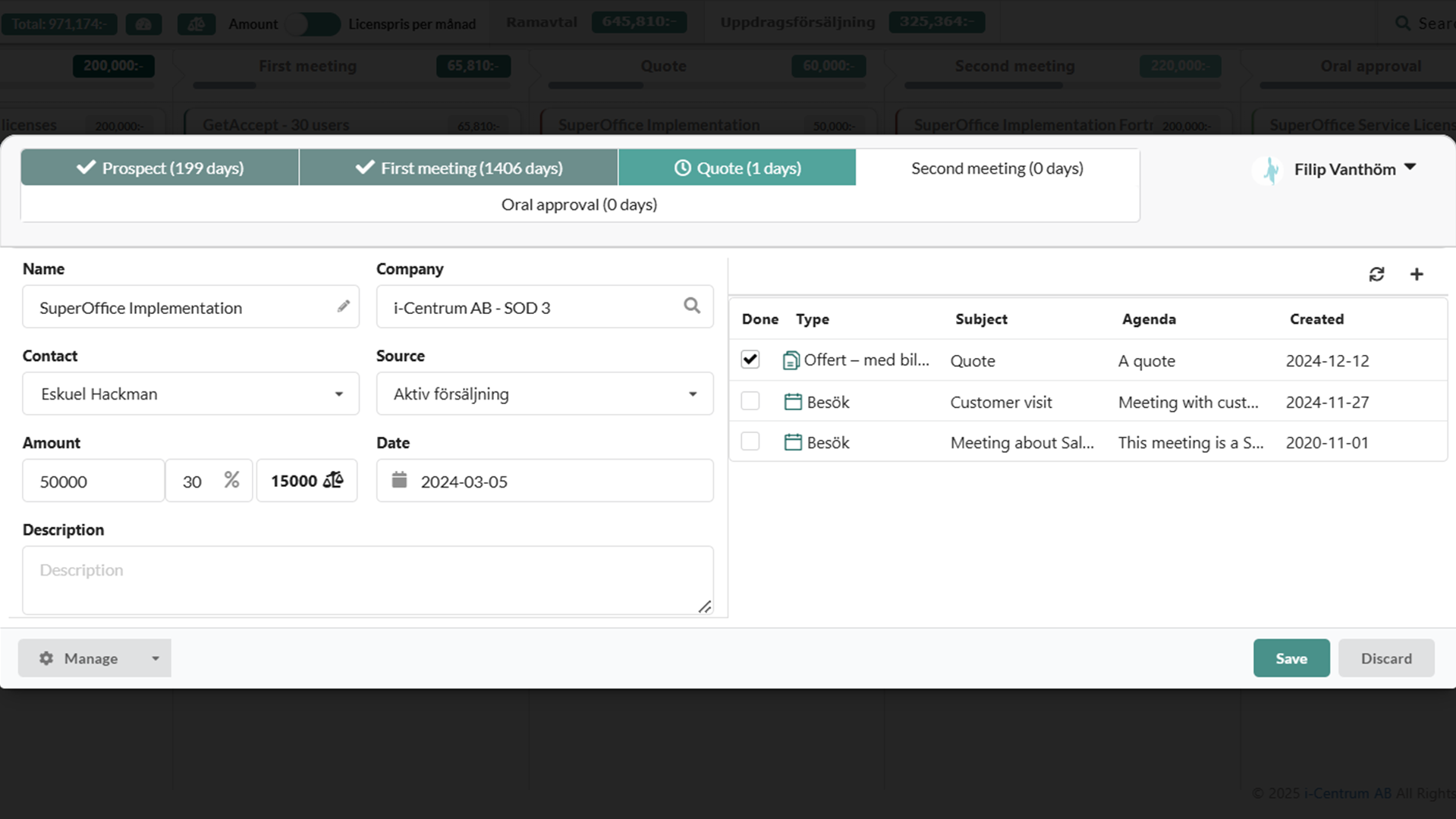Screen dimensions: 1456x819
Task: Click the gear icon on Manage button
Action: [x=46, y=658]
